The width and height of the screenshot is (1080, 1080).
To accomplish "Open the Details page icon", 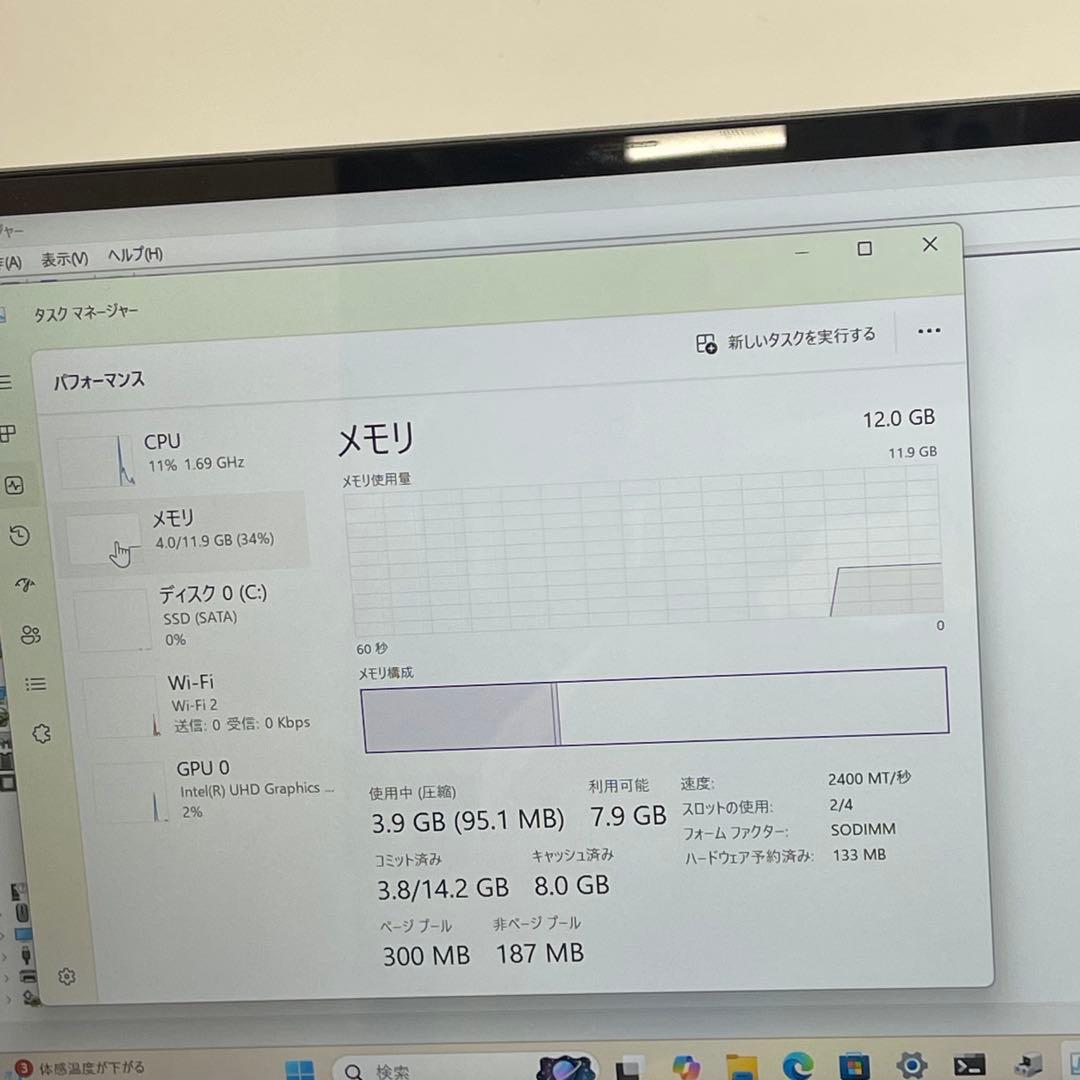I will click(35, 684).
